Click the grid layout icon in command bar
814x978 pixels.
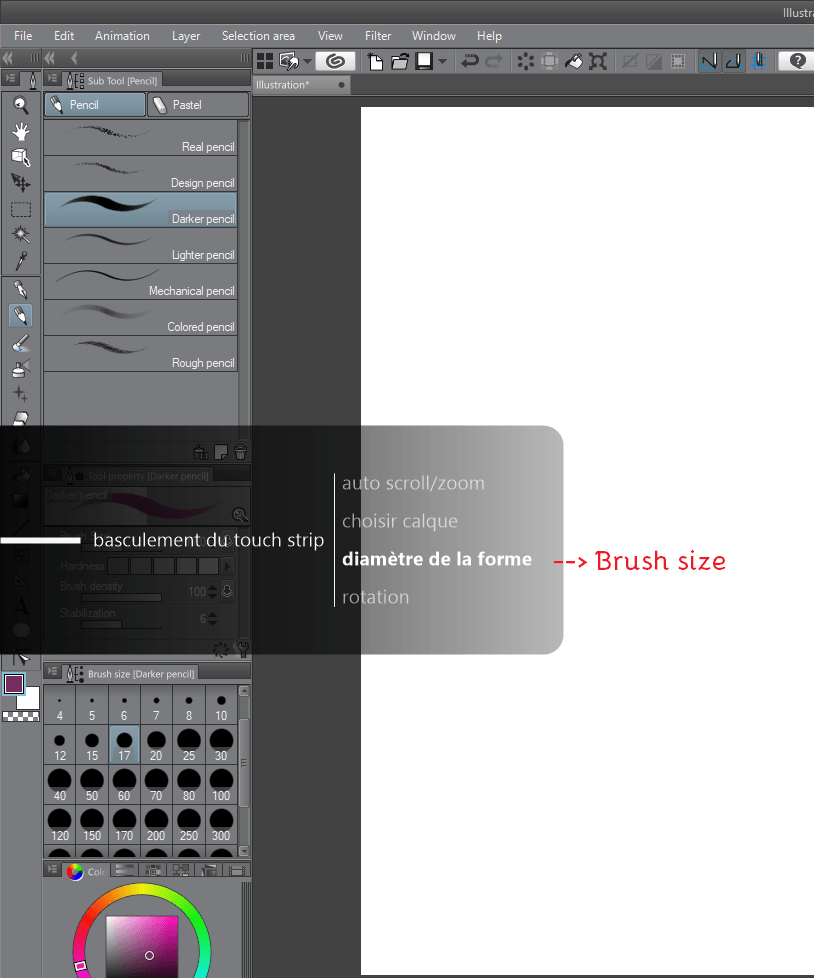[265, 61]
